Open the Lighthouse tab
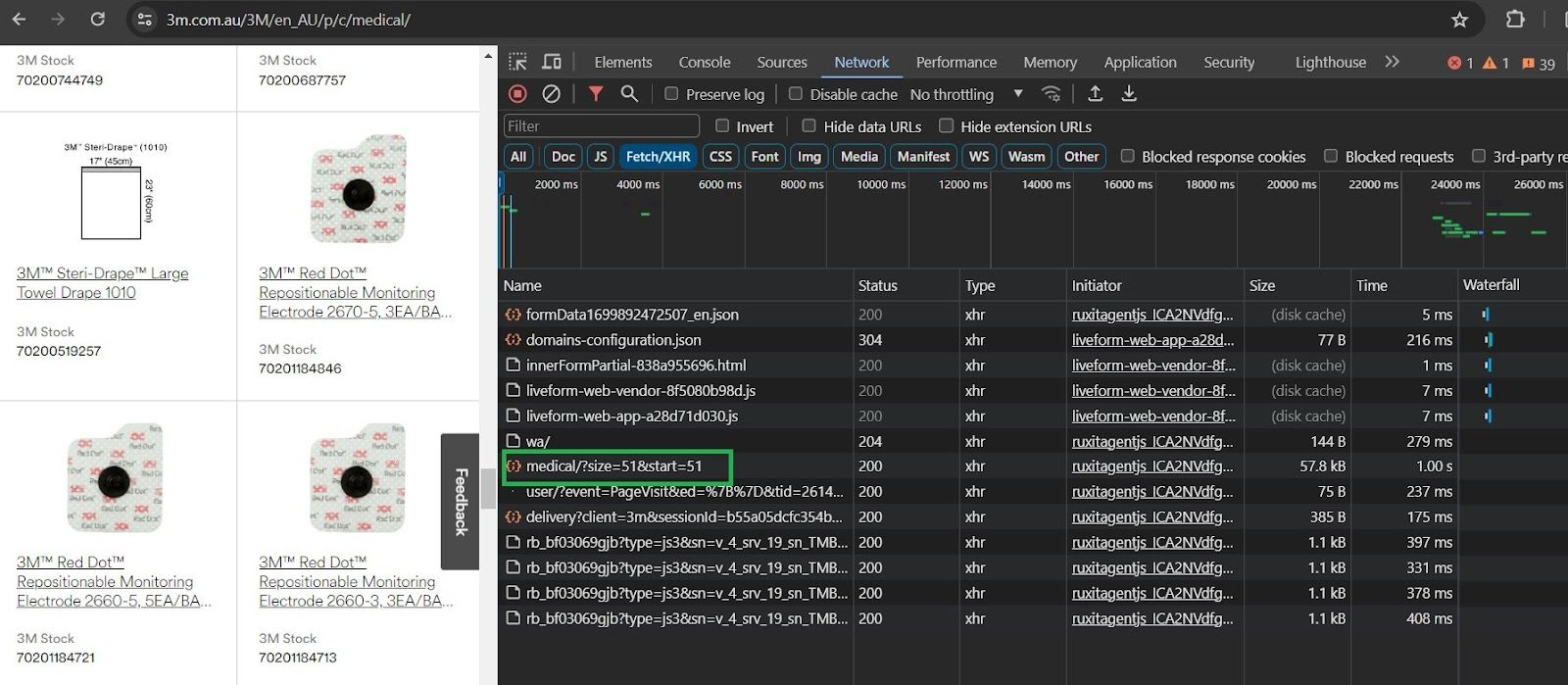This screenshot has width=1568, height=685. [1330, 62]
